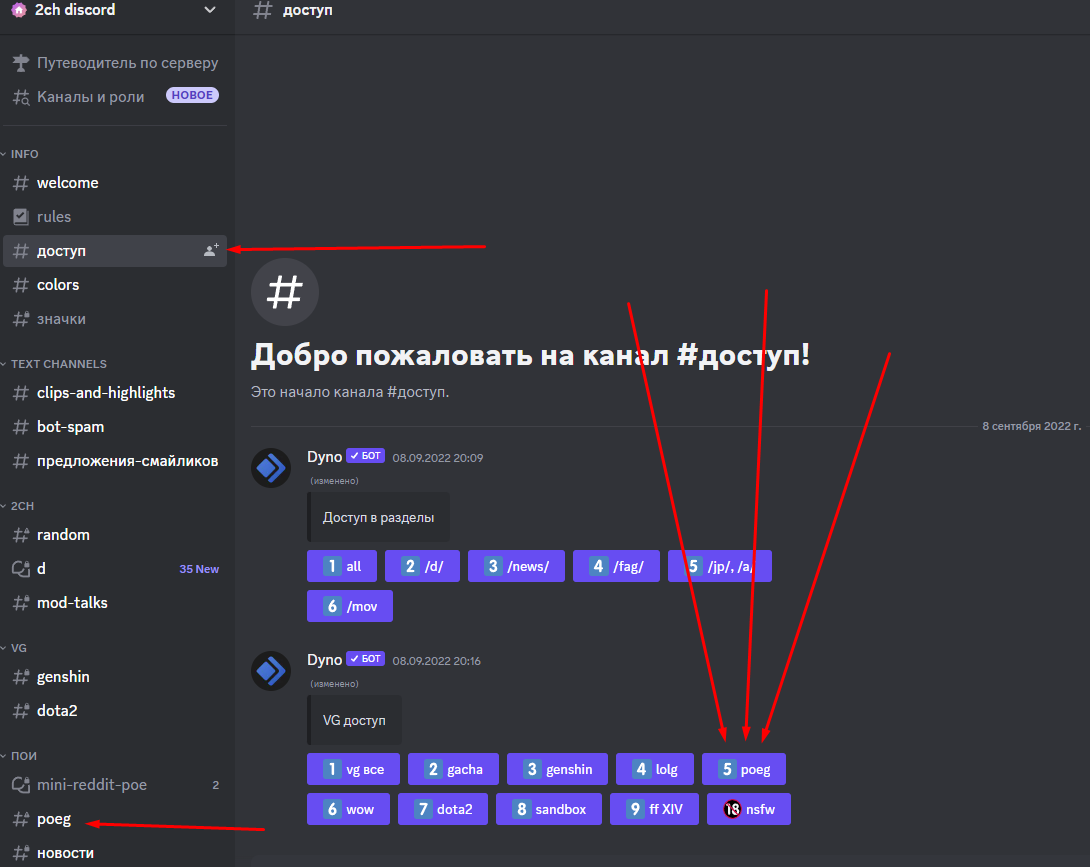This screenshot has height=867, width=1090.
Task: Select the доступ channel in sidebar
Action: click(115, 251)
